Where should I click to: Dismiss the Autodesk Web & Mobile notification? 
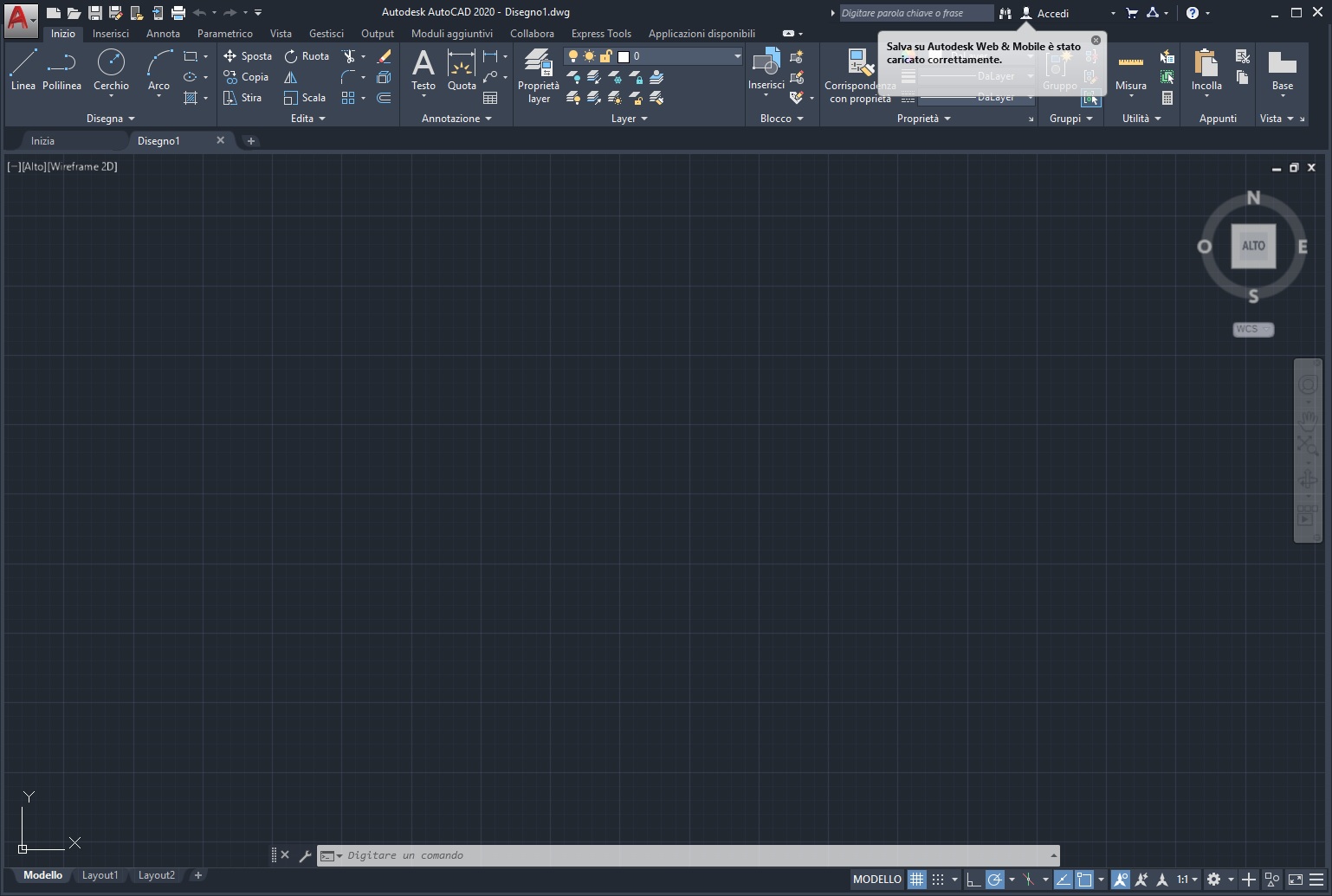[1096, 41]
